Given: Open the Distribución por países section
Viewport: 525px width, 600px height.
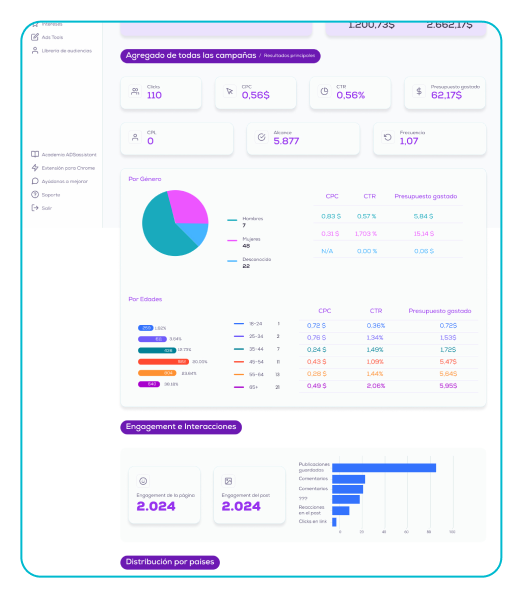Looking at the screenshot, I should 170,562.
